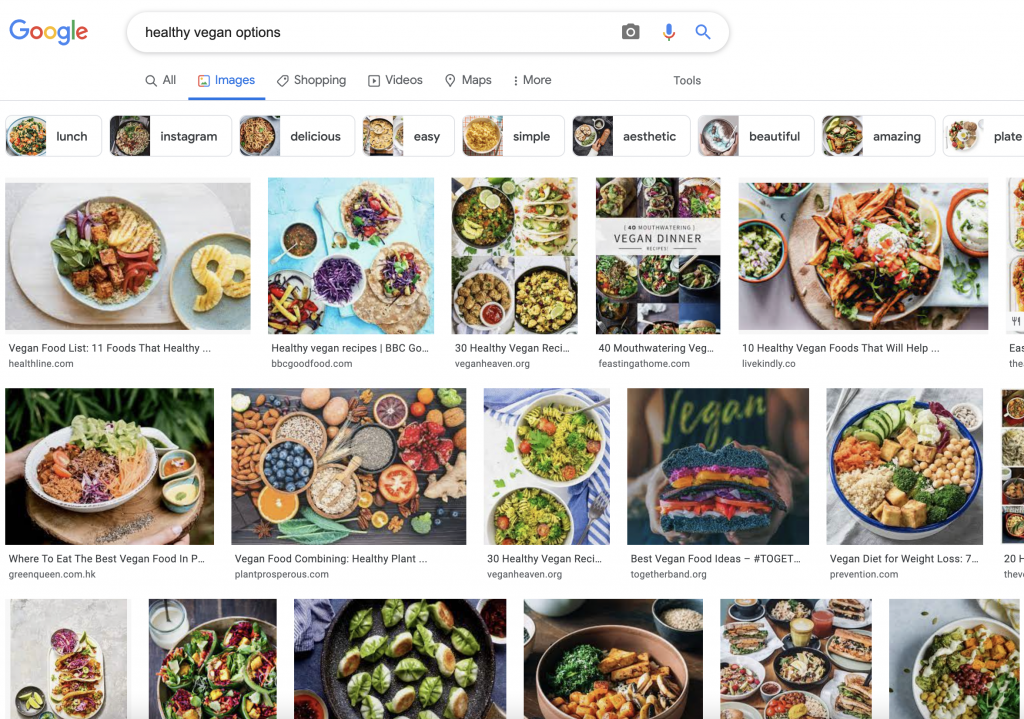Filter images by the lunch chip
The height and width of the screenshot is (719, 1024).
(53, 136)
